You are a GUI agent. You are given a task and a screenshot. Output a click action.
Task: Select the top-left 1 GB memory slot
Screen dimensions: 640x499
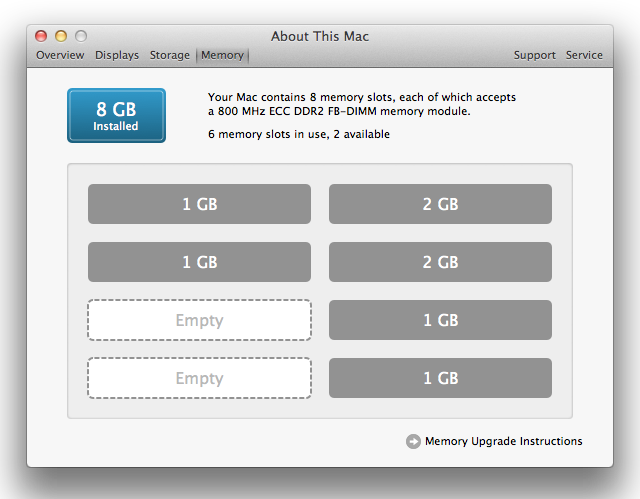(199, 204)
